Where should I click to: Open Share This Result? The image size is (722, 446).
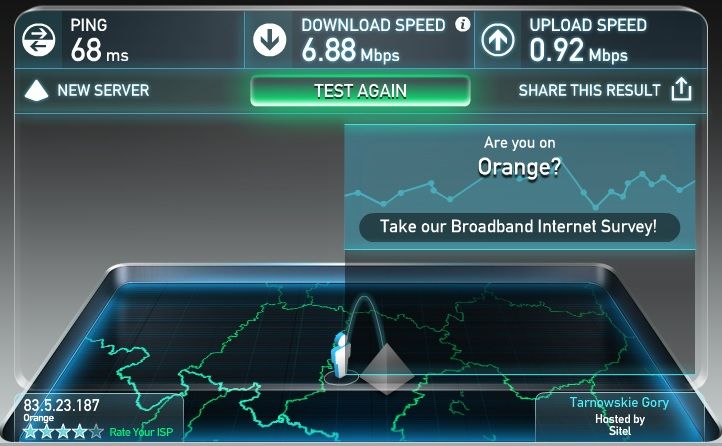590,90
